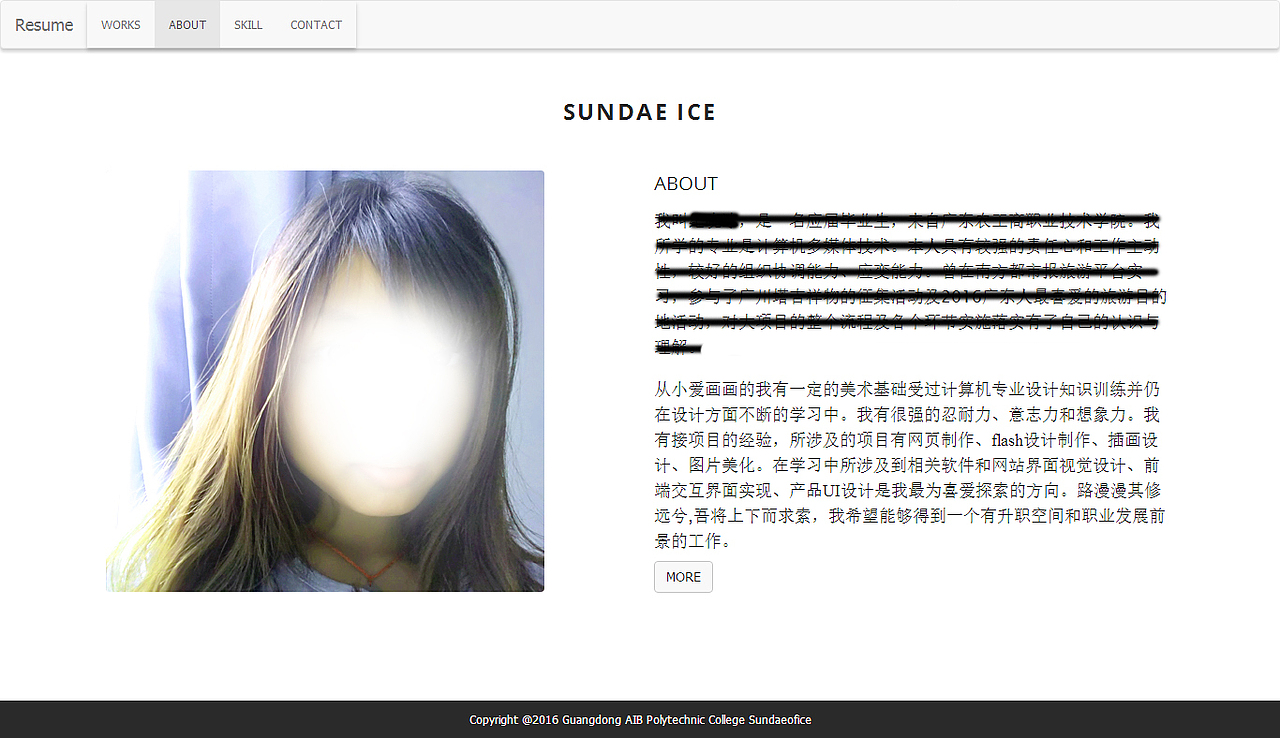
Task: Open the WORKS navigation item
Action: pyautogui.click(x=121, y=25)
